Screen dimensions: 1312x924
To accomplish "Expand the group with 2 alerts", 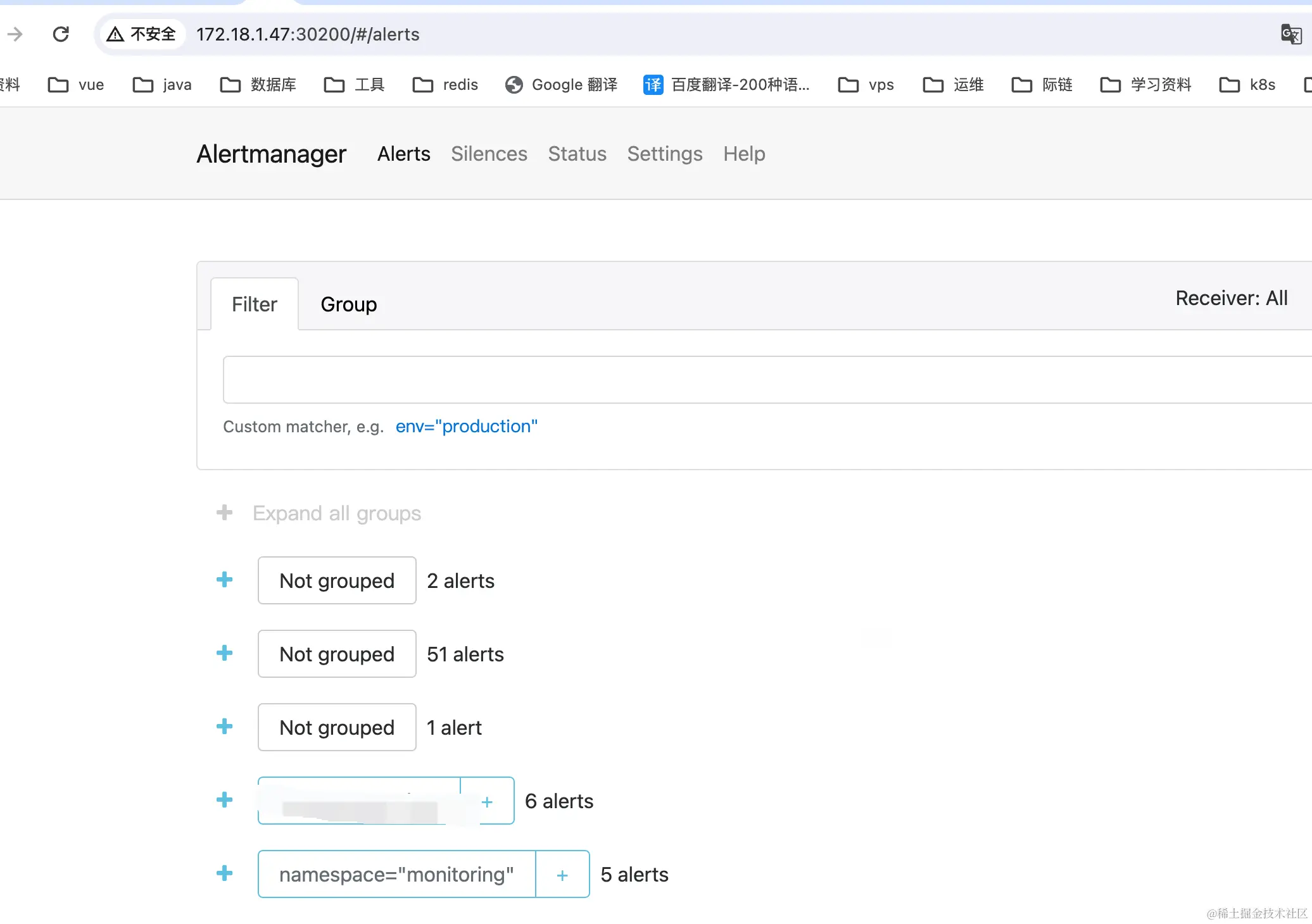I will (225, 580).
